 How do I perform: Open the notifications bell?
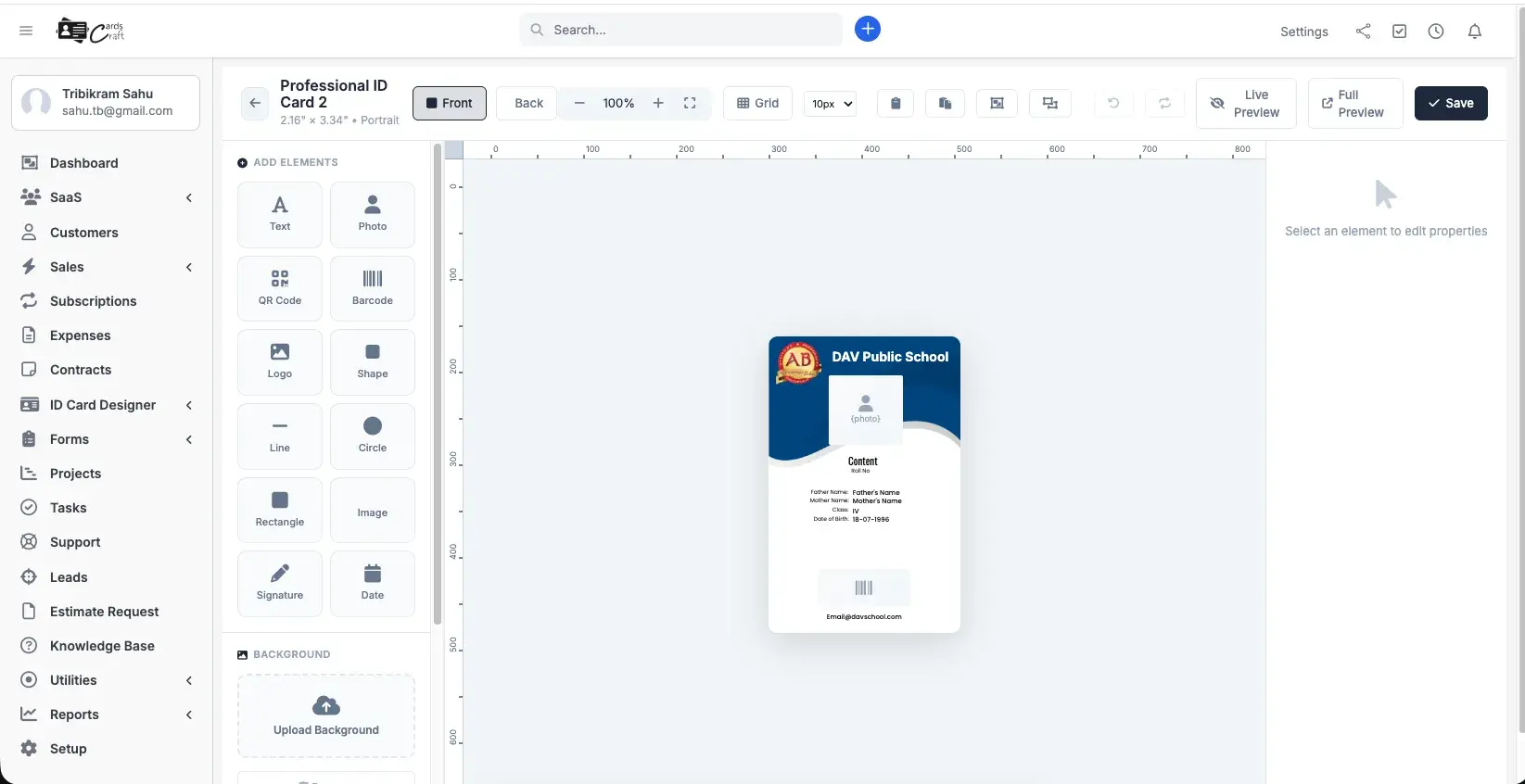click(1475, 31)
